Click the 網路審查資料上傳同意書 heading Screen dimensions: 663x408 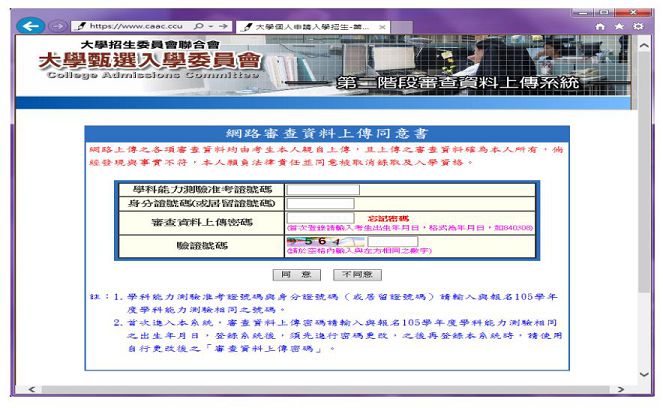(x=327, y=134)
